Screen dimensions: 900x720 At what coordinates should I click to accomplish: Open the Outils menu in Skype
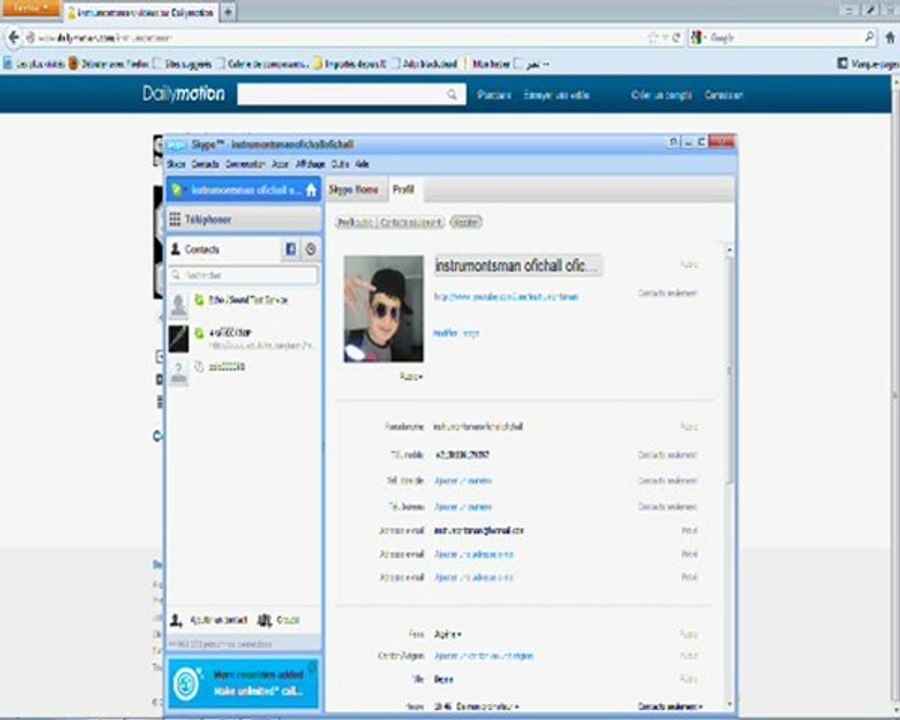(340, 164)
